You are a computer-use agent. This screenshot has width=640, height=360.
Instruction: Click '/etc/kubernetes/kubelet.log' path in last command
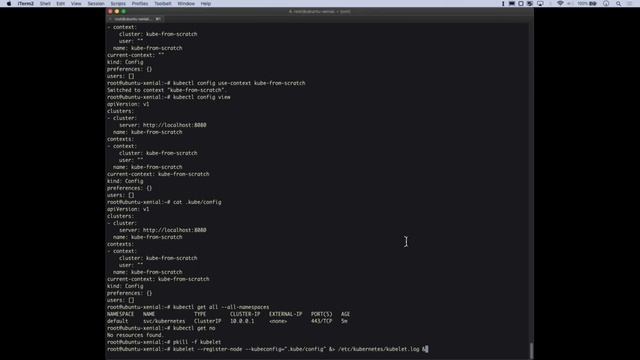pos(378,349)
